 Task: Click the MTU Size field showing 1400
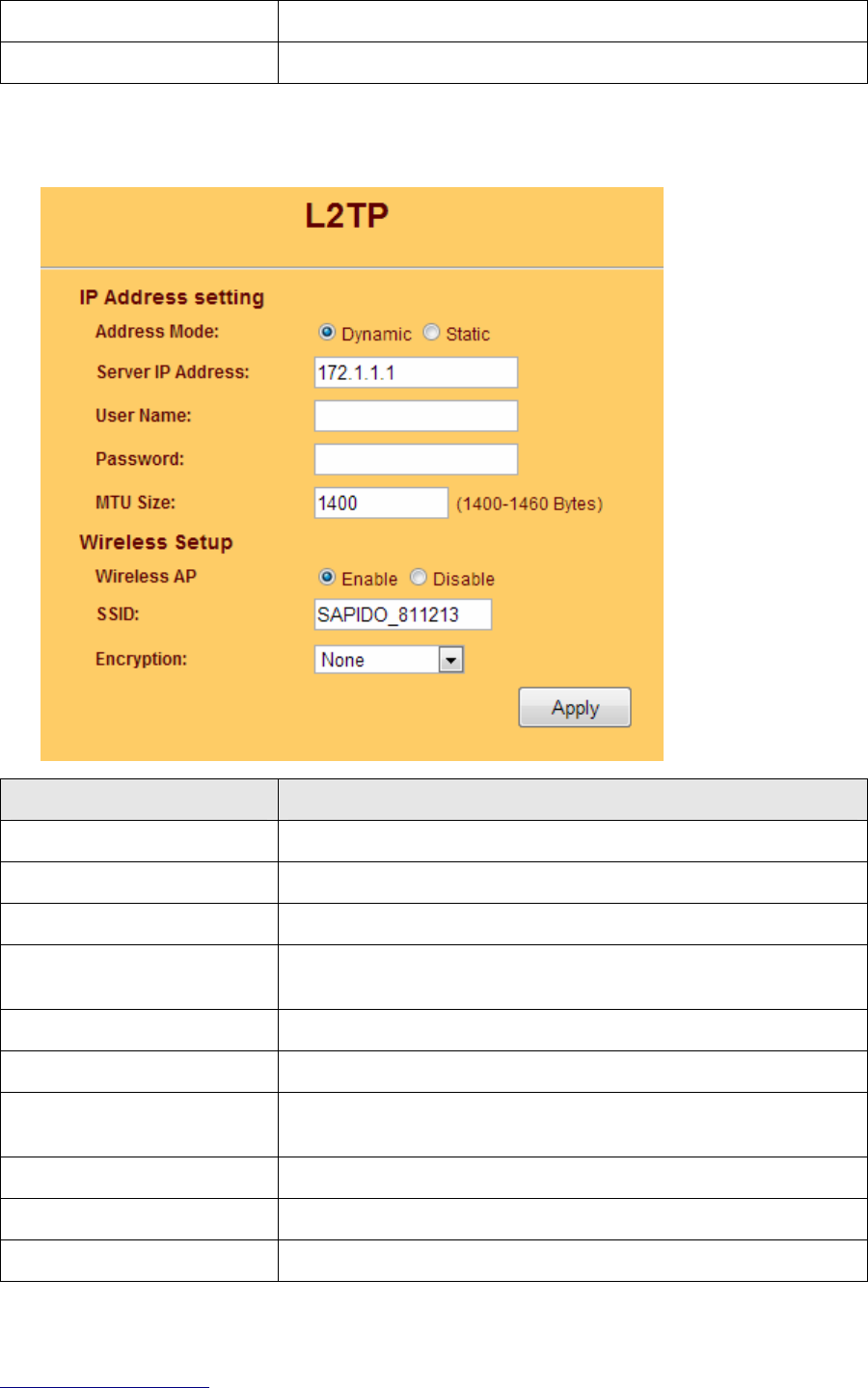381,503
